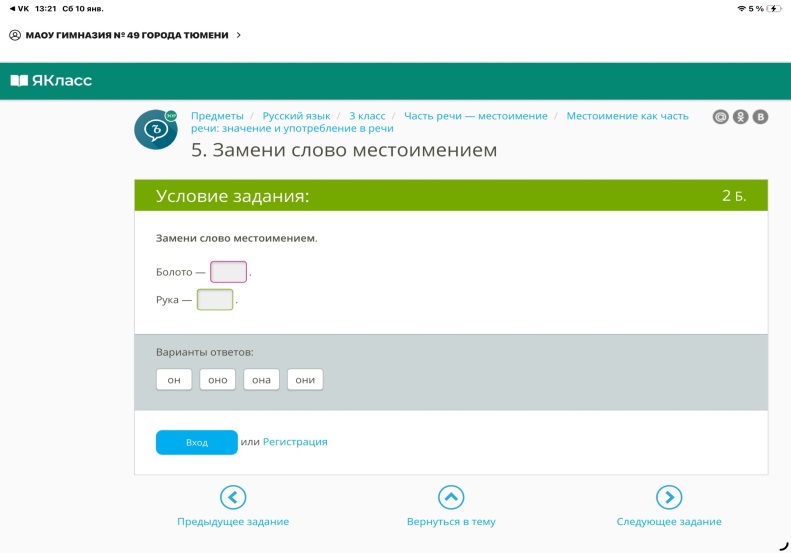Click the answer field after «Рука»

pos(215,299)
